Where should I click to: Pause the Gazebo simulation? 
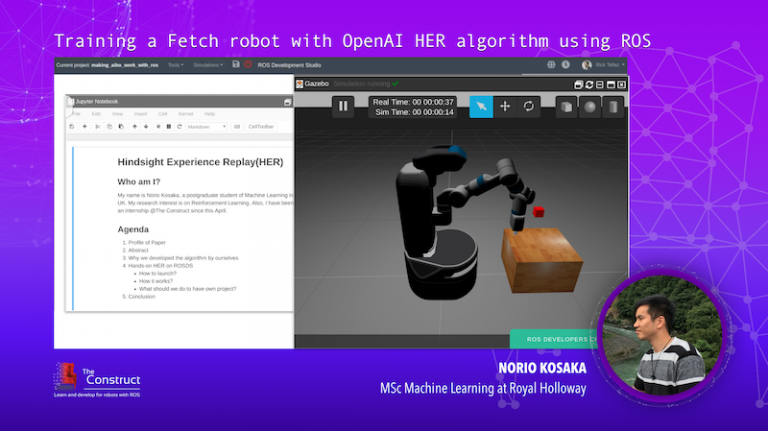pyautogui.click(x=343, y=106)
